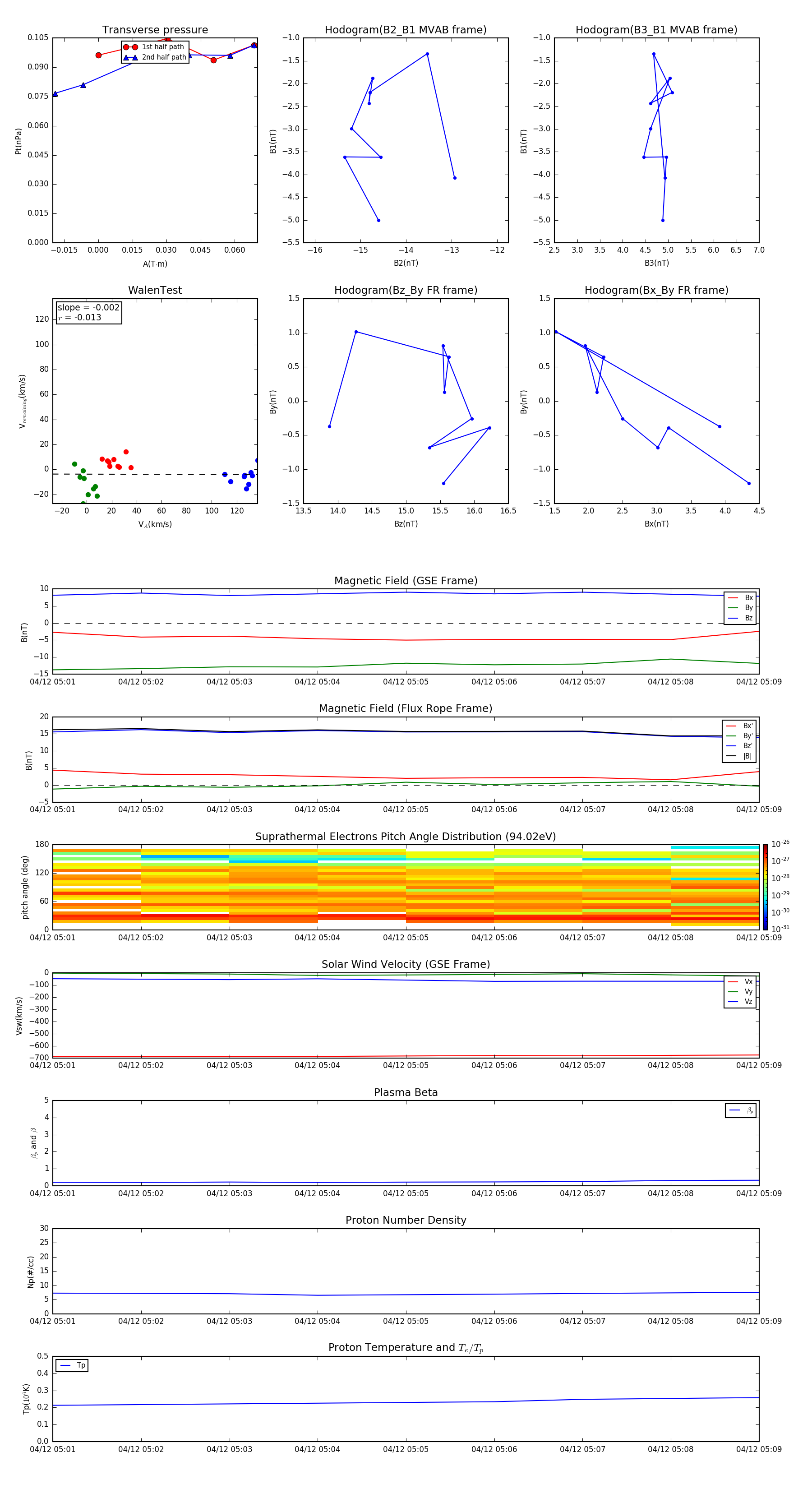Click the 'Np(#/cc)' axis label
This screenshot has width=812, height=1489.
(31, 1272)
